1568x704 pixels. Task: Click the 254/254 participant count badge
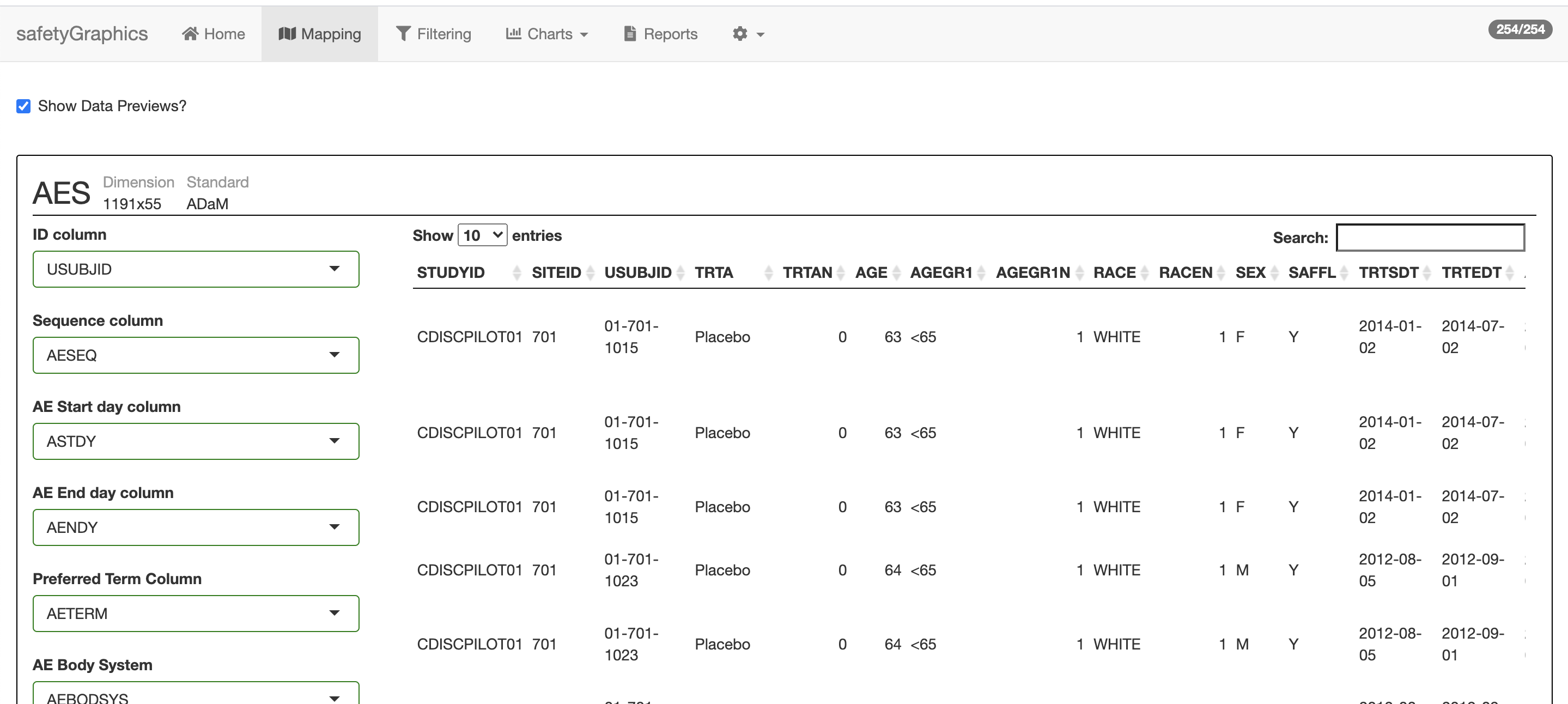click(x=1520, y=29)
